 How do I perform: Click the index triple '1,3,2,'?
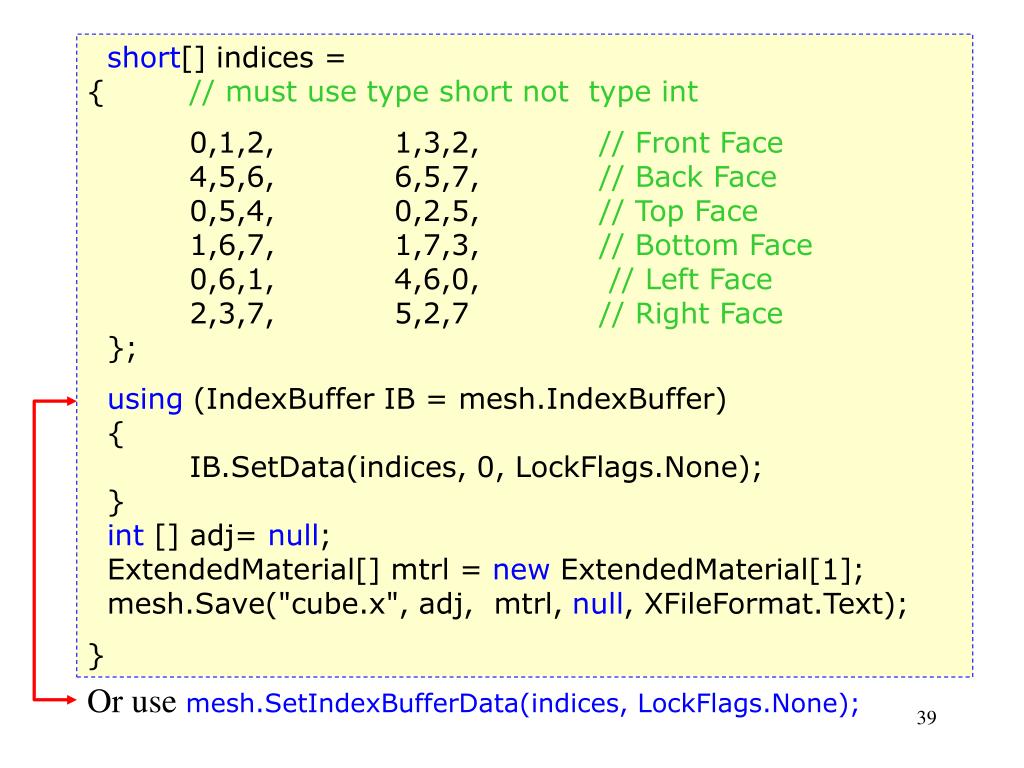[x=437, y=143]
